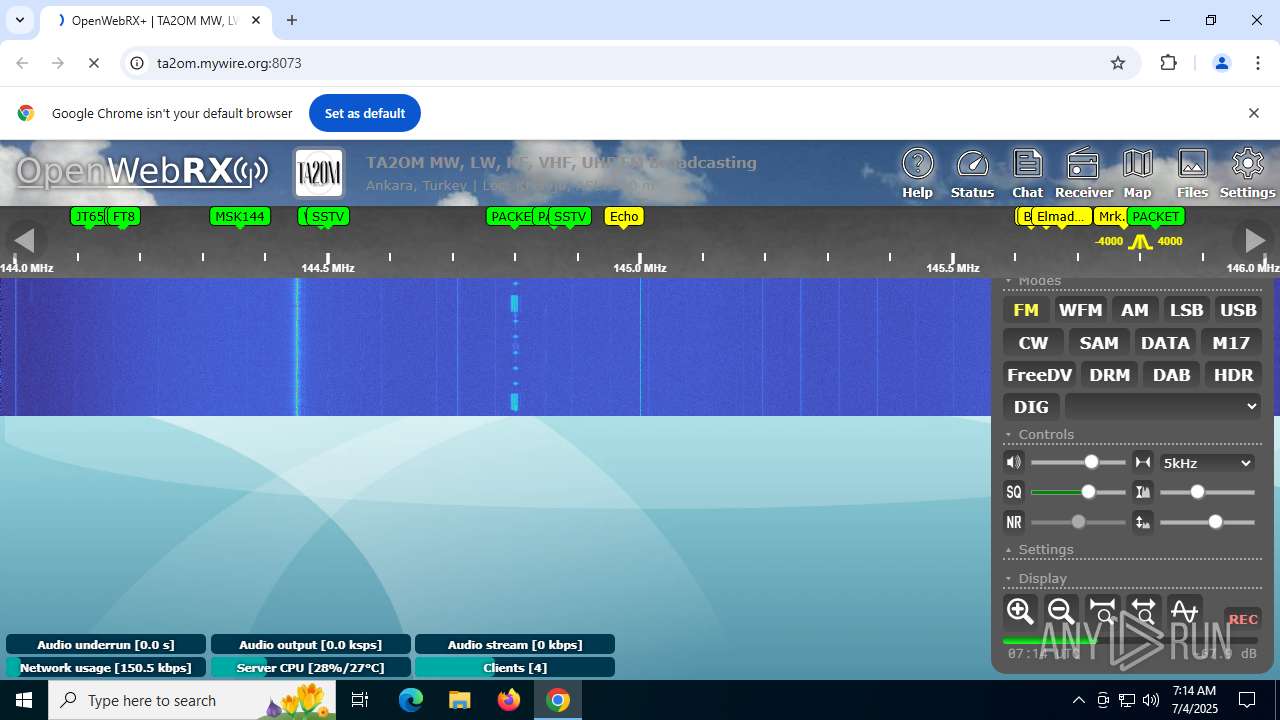Click Set as default browser button
The image size is (1280, 720).
(365, 113)
